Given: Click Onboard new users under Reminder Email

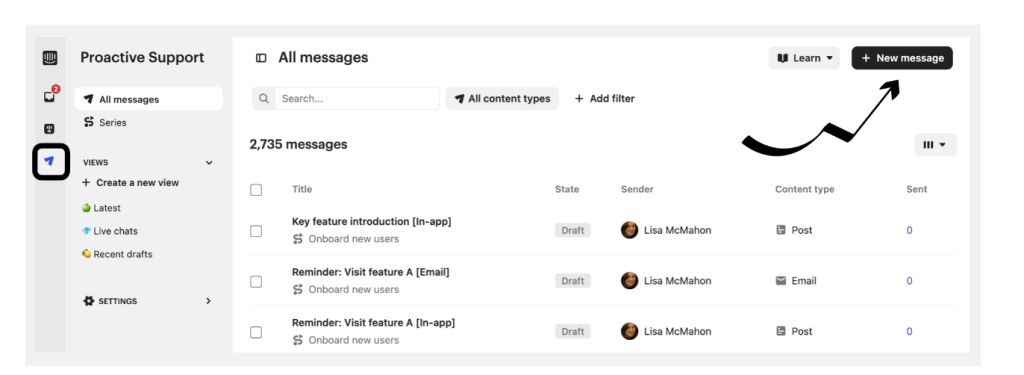Looking at the screenshot, I should tap(353, 289).
